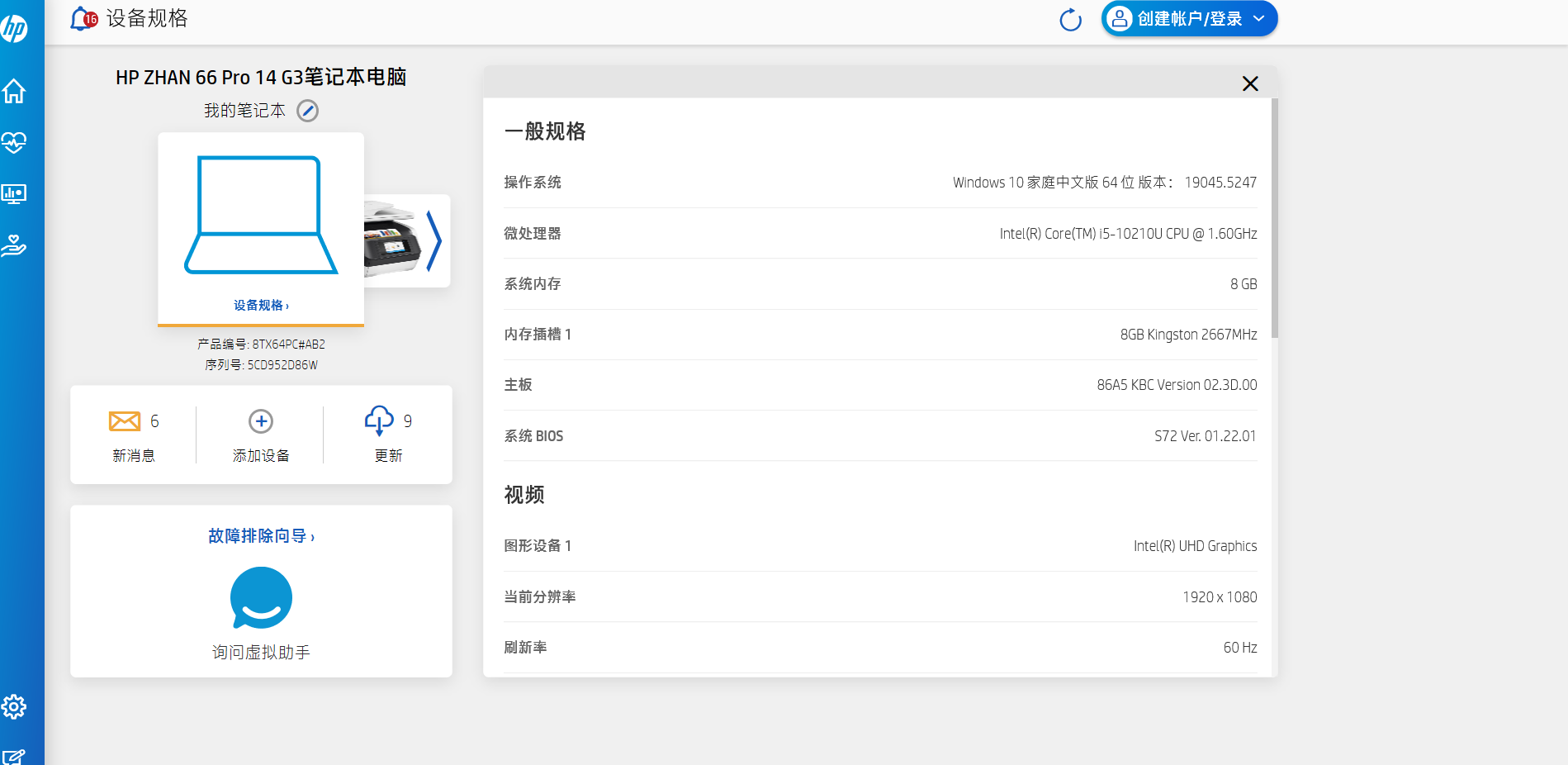The width and height of the screenshot is (1568, 765).
Task: Open the 故障排除向导 link
Action: [261, 536]
